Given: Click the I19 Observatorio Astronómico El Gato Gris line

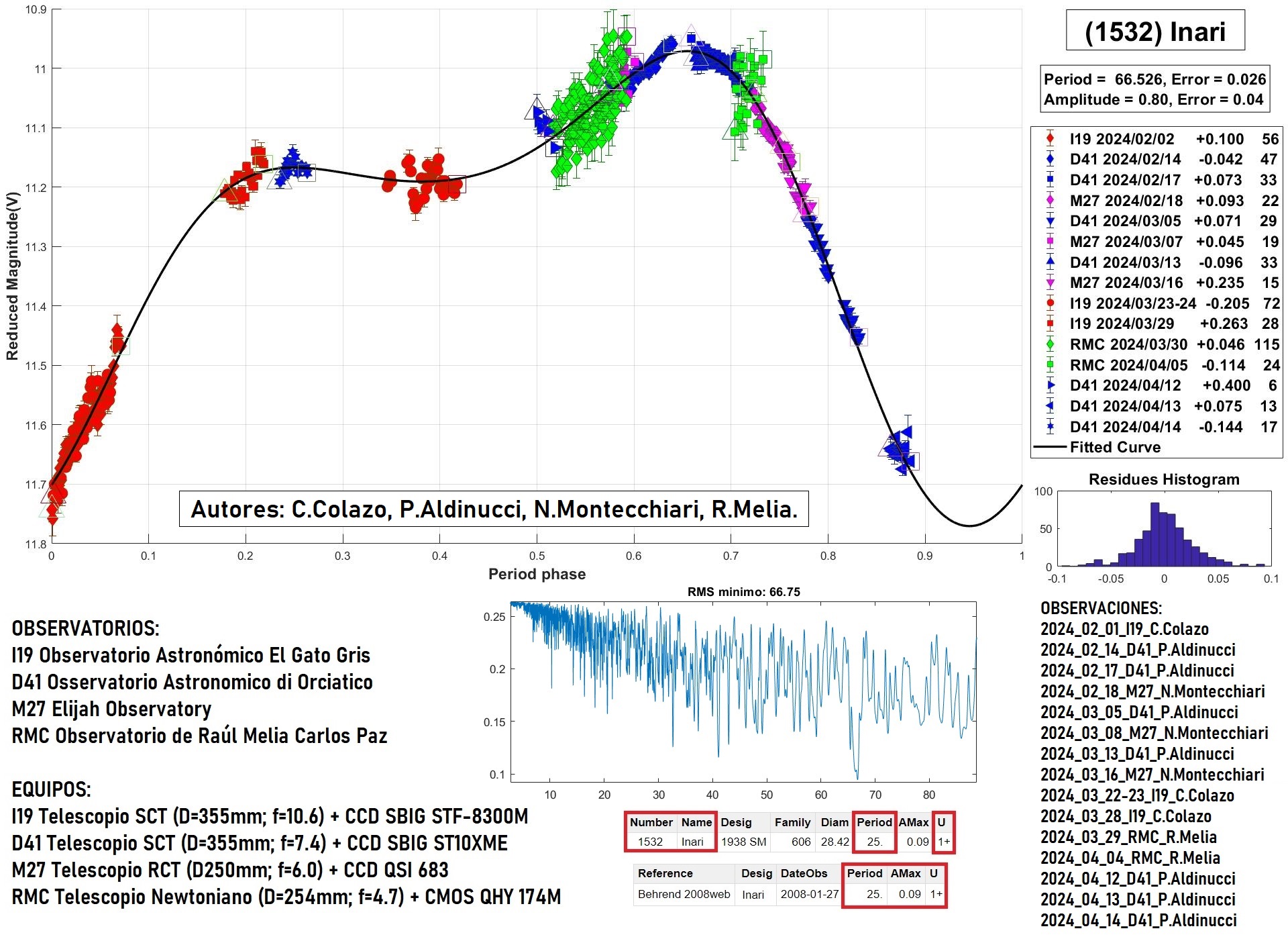Looking at the screenshot, I should pos(191,655).
